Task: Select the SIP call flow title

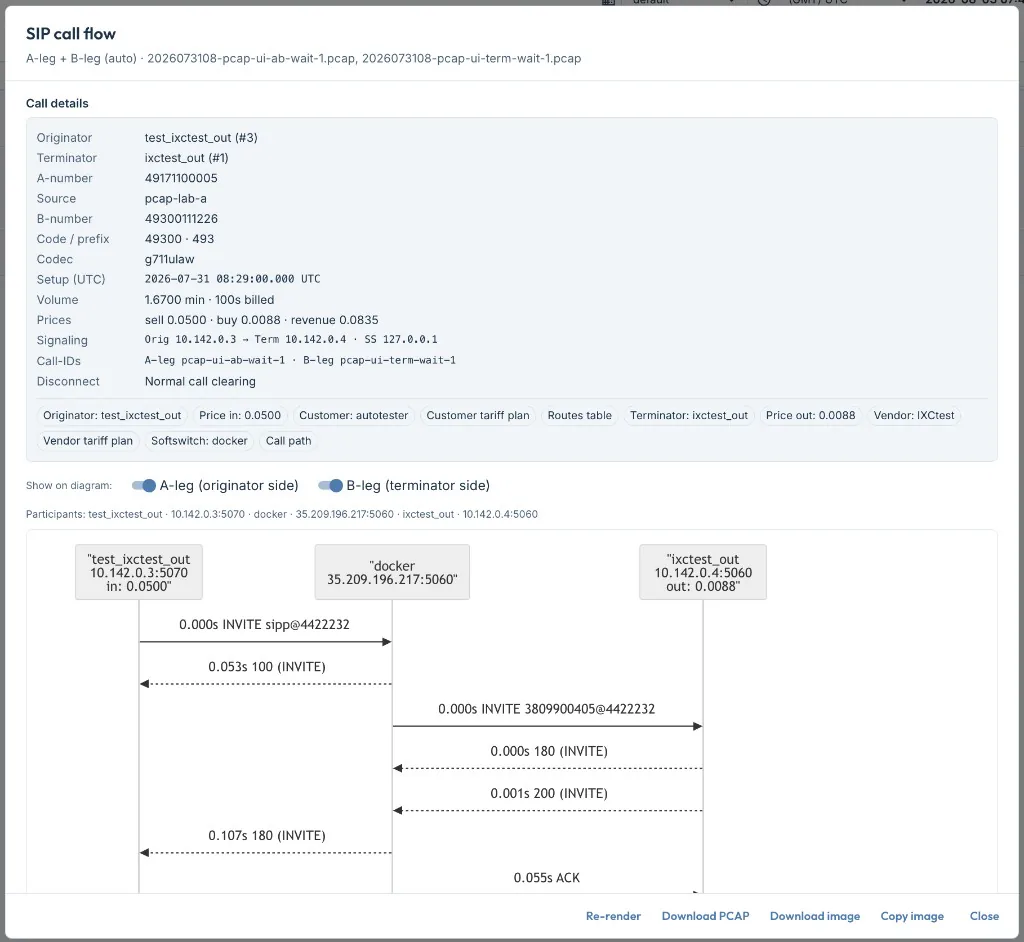Action: (71, 34)
